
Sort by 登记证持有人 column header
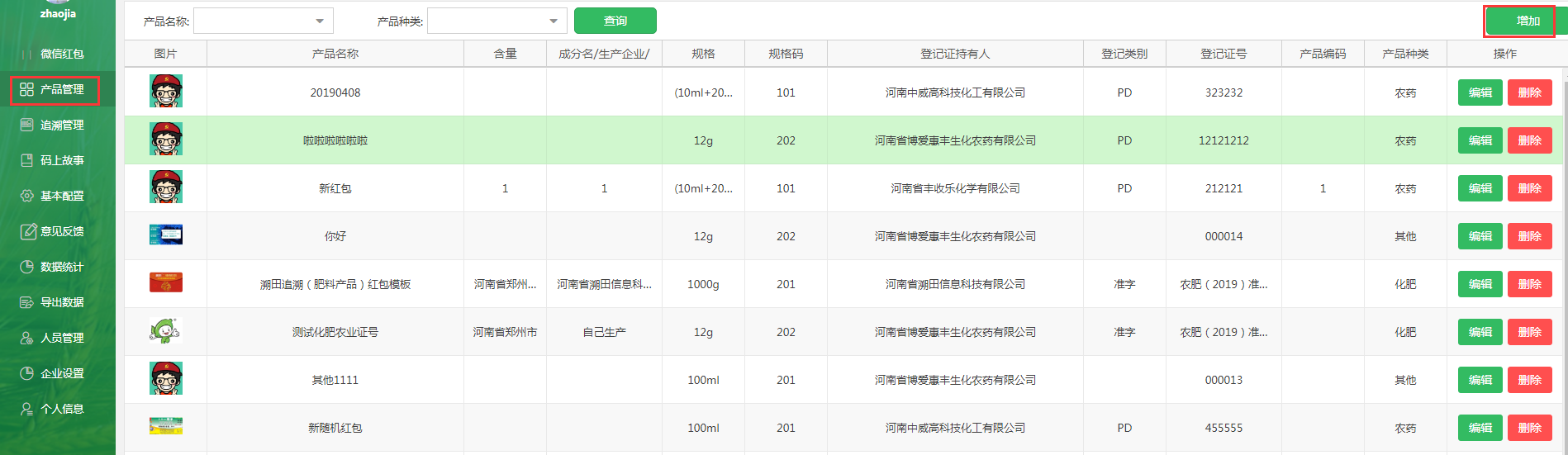point(954,54)
